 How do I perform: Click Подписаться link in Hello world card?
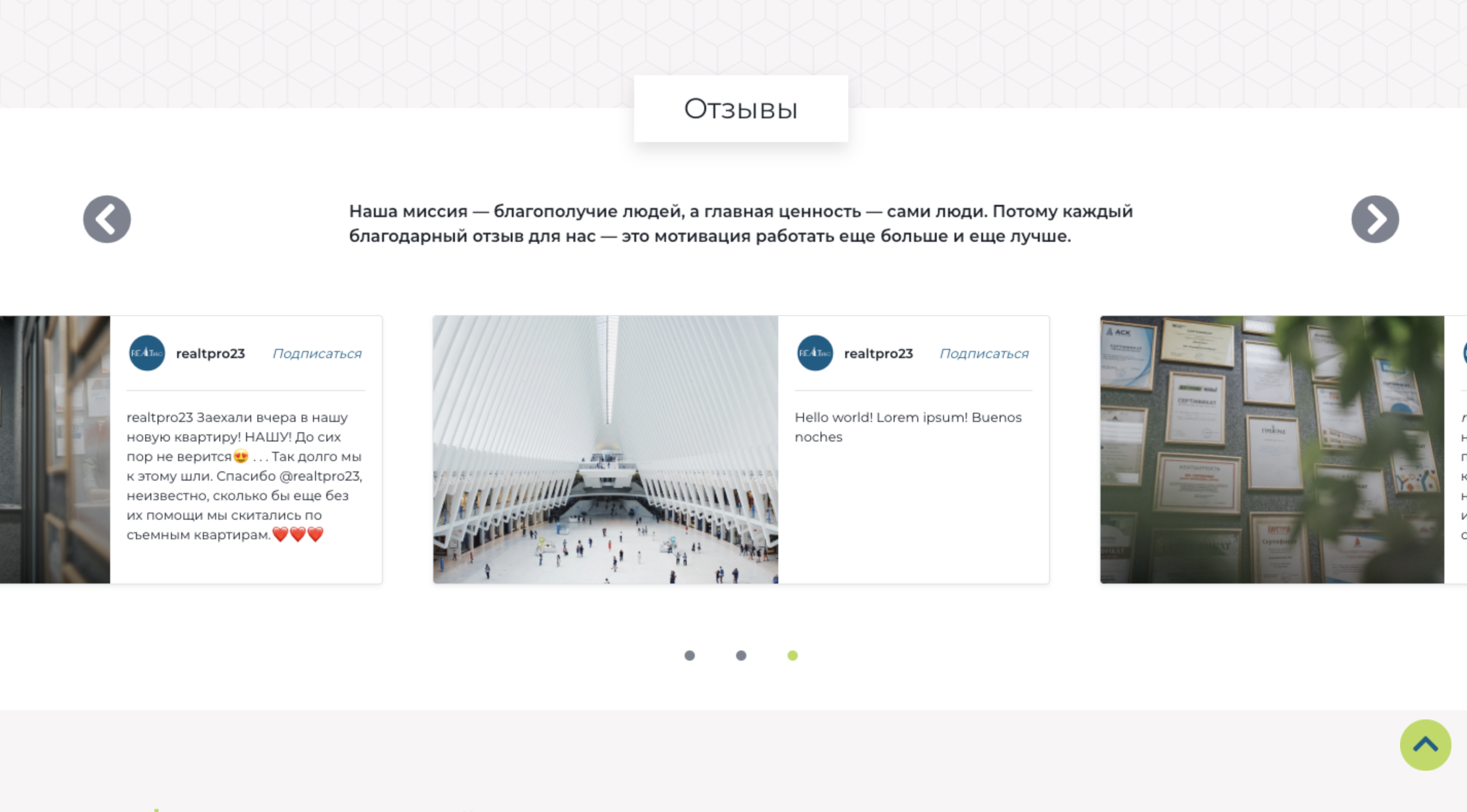coord(984,354)
